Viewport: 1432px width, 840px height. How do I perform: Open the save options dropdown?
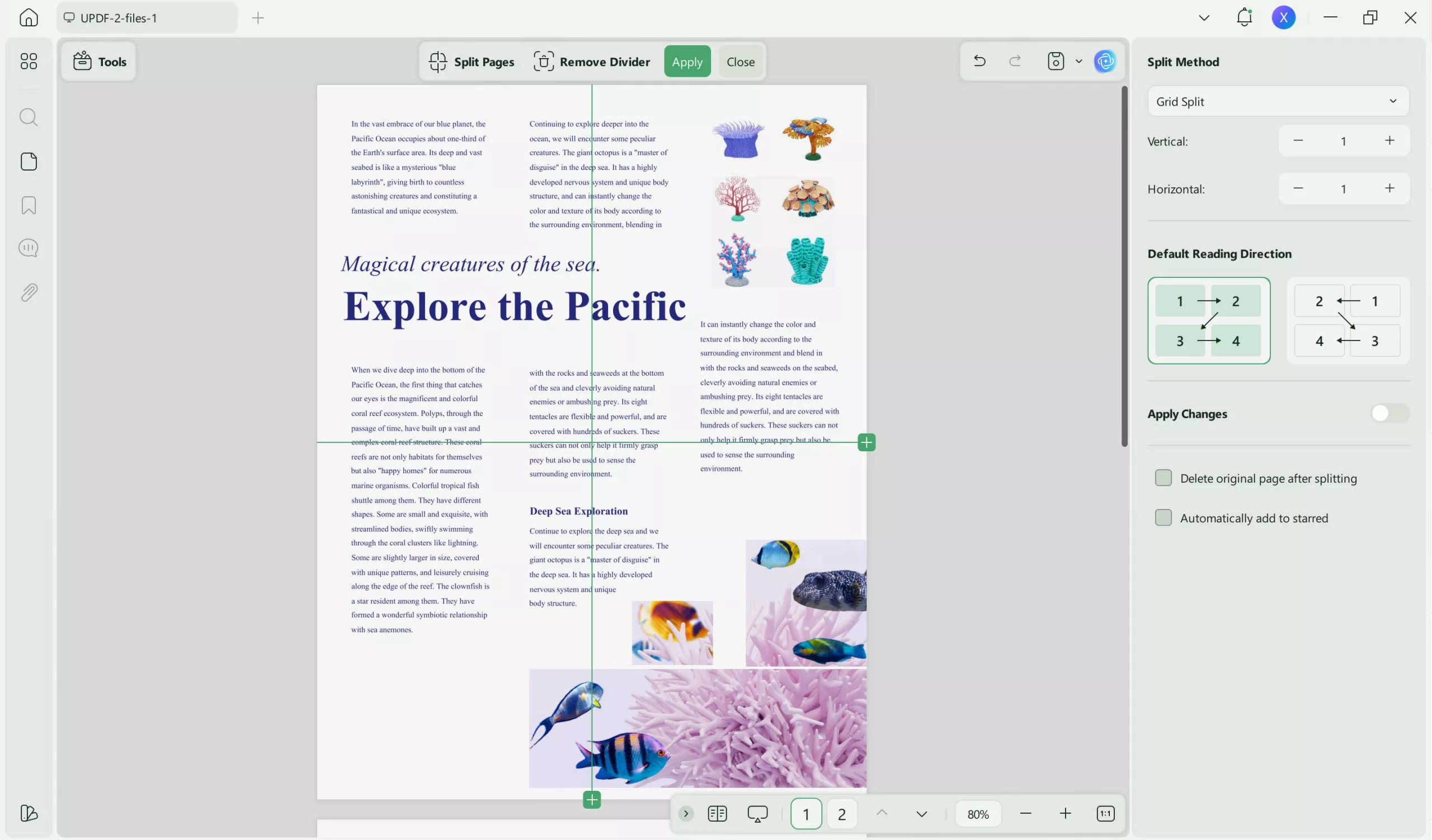tap(1078, 61)
